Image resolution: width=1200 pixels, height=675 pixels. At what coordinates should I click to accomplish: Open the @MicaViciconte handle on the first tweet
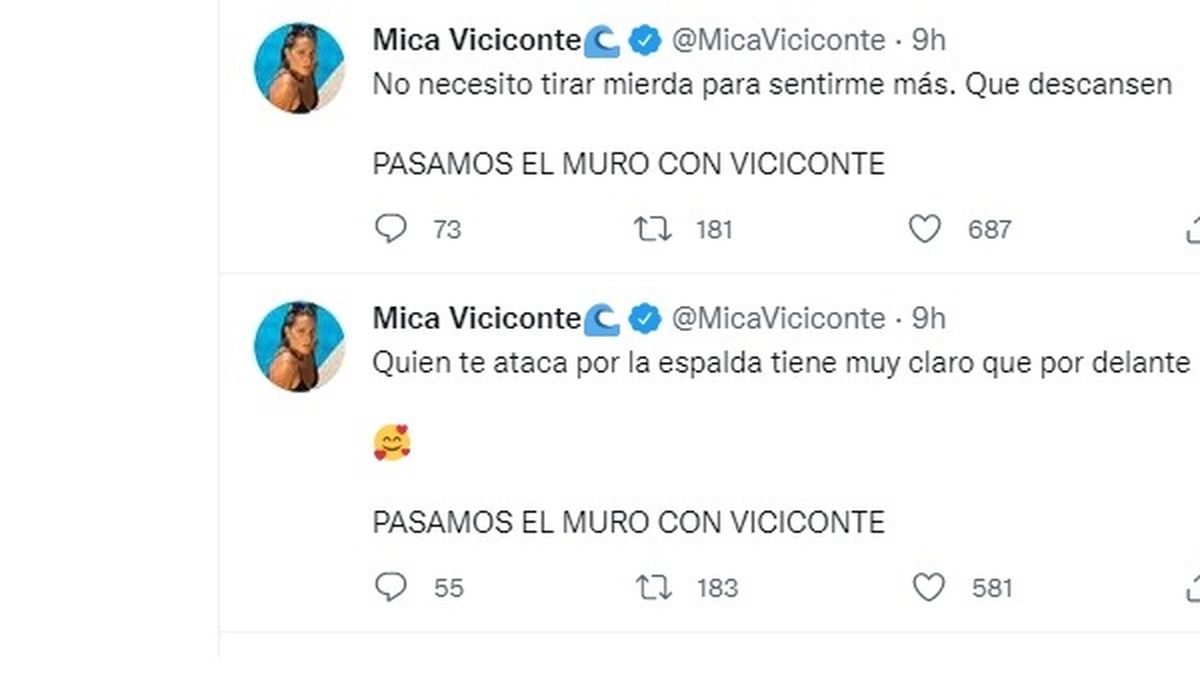778,40
